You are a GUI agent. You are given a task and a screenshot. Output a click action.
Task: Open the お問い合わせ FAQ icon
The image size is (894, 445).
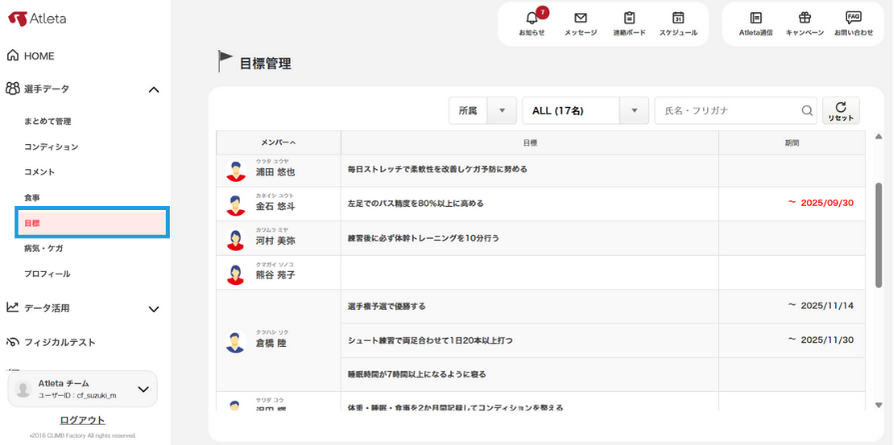(x=853, y=19)
